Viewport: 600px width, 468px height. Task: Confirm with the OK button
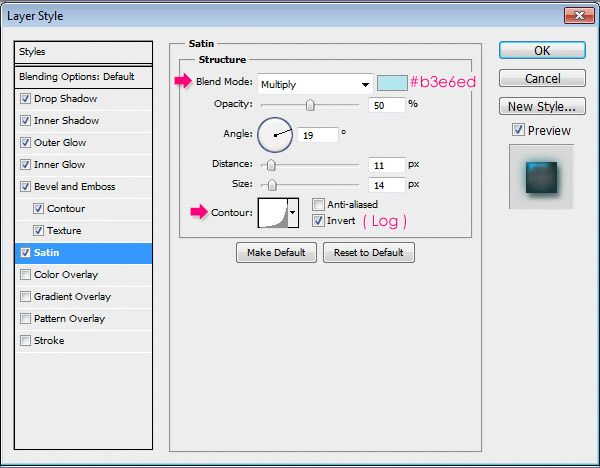(542, 51)
